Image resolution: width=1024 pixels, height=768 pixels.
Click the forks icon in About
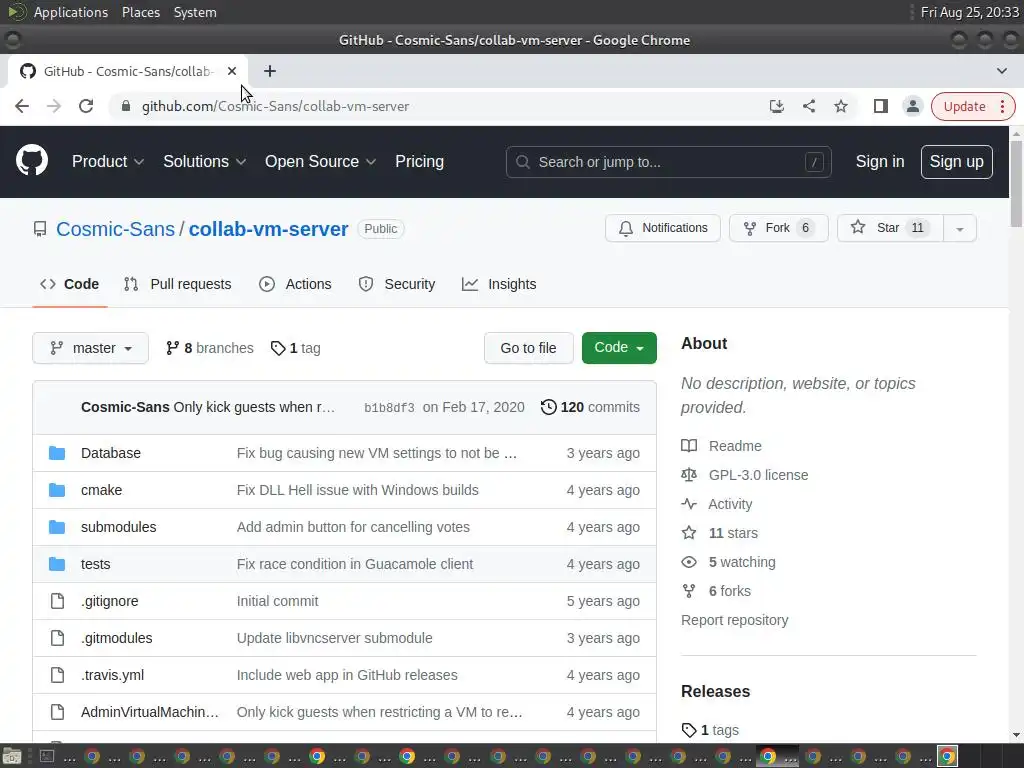689,591
